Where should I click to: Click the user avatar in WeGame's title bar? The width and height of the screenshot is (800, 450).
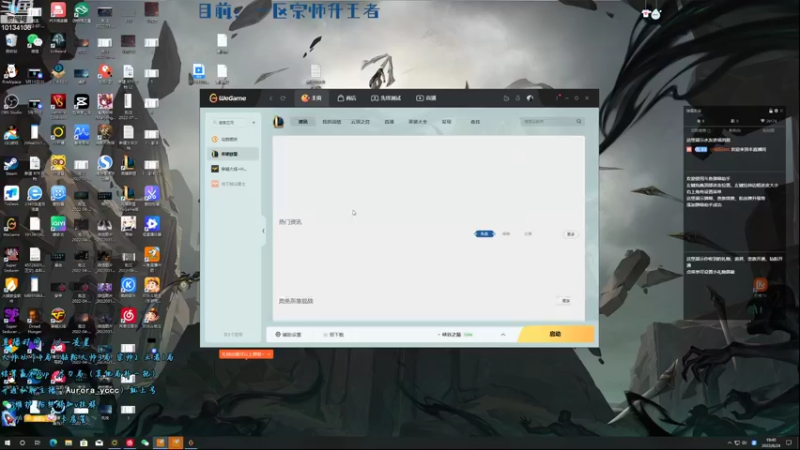pos(530,98)
